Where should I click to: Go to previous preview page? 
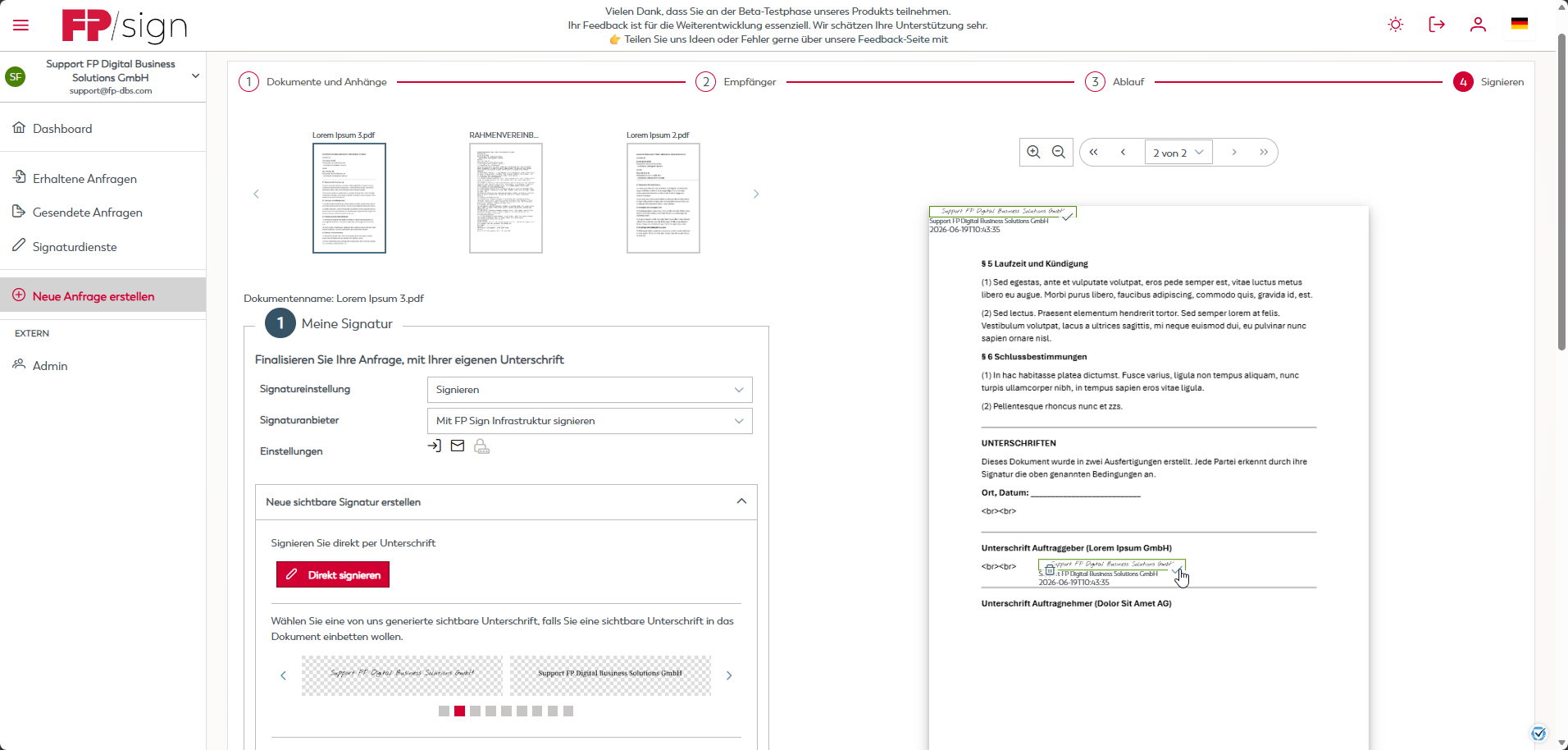coord(1123,152)
